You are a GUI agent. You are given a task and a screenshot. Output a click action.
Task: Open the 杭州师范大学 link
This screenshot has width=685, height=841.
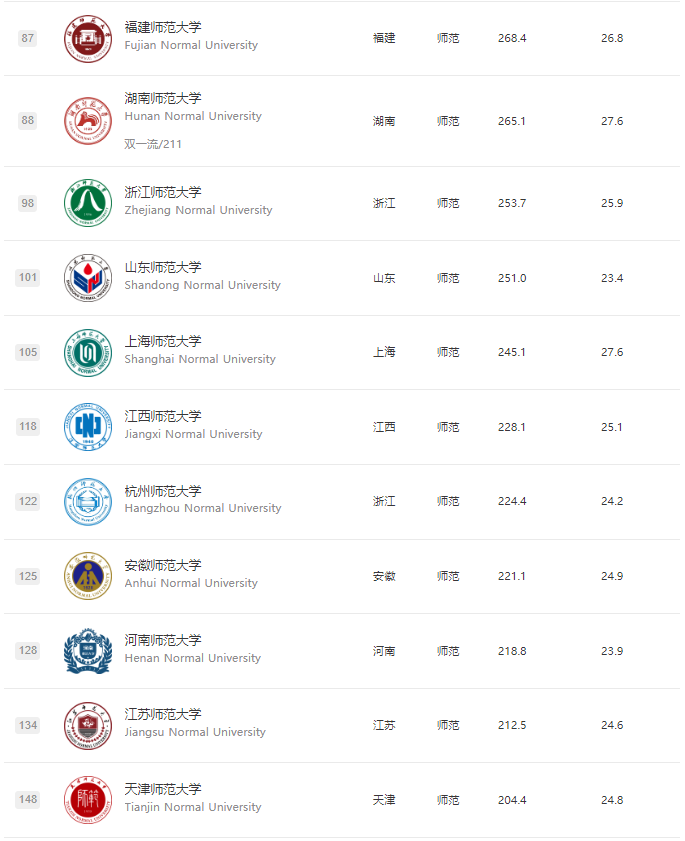162,491
